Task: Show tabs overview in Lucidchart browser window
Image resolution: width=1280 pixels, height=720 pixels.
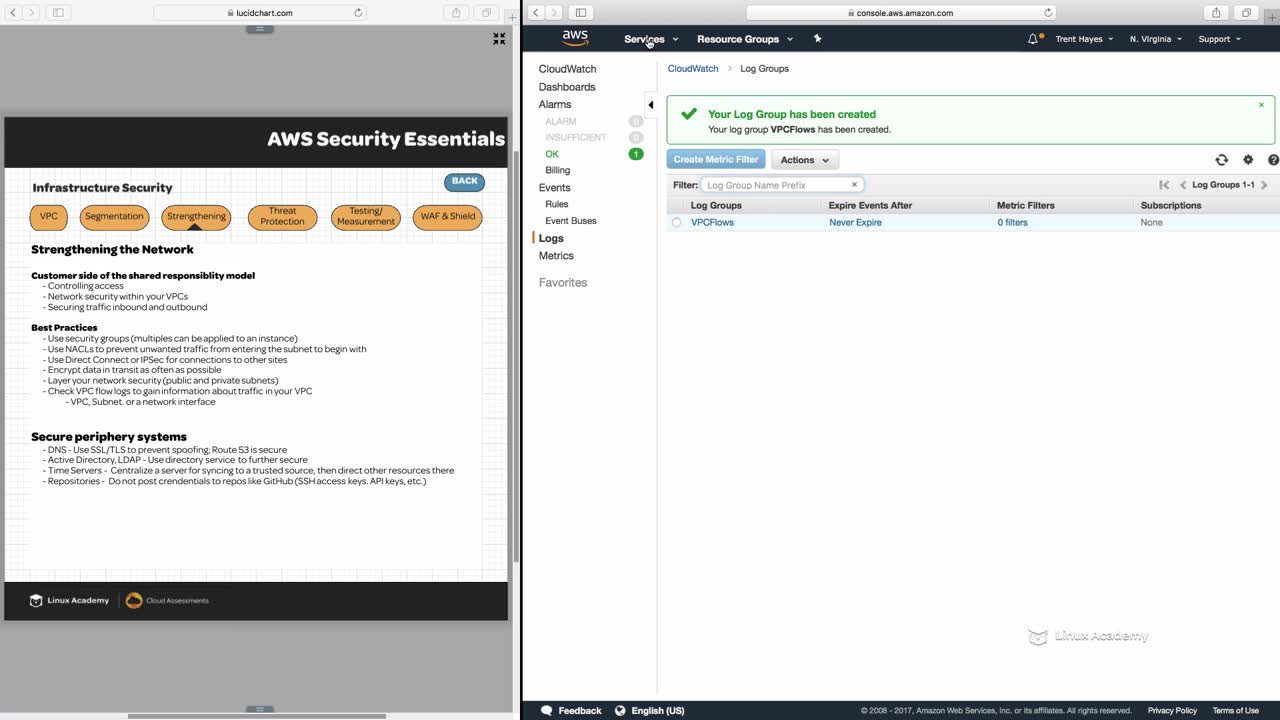Action: (486, 13)
